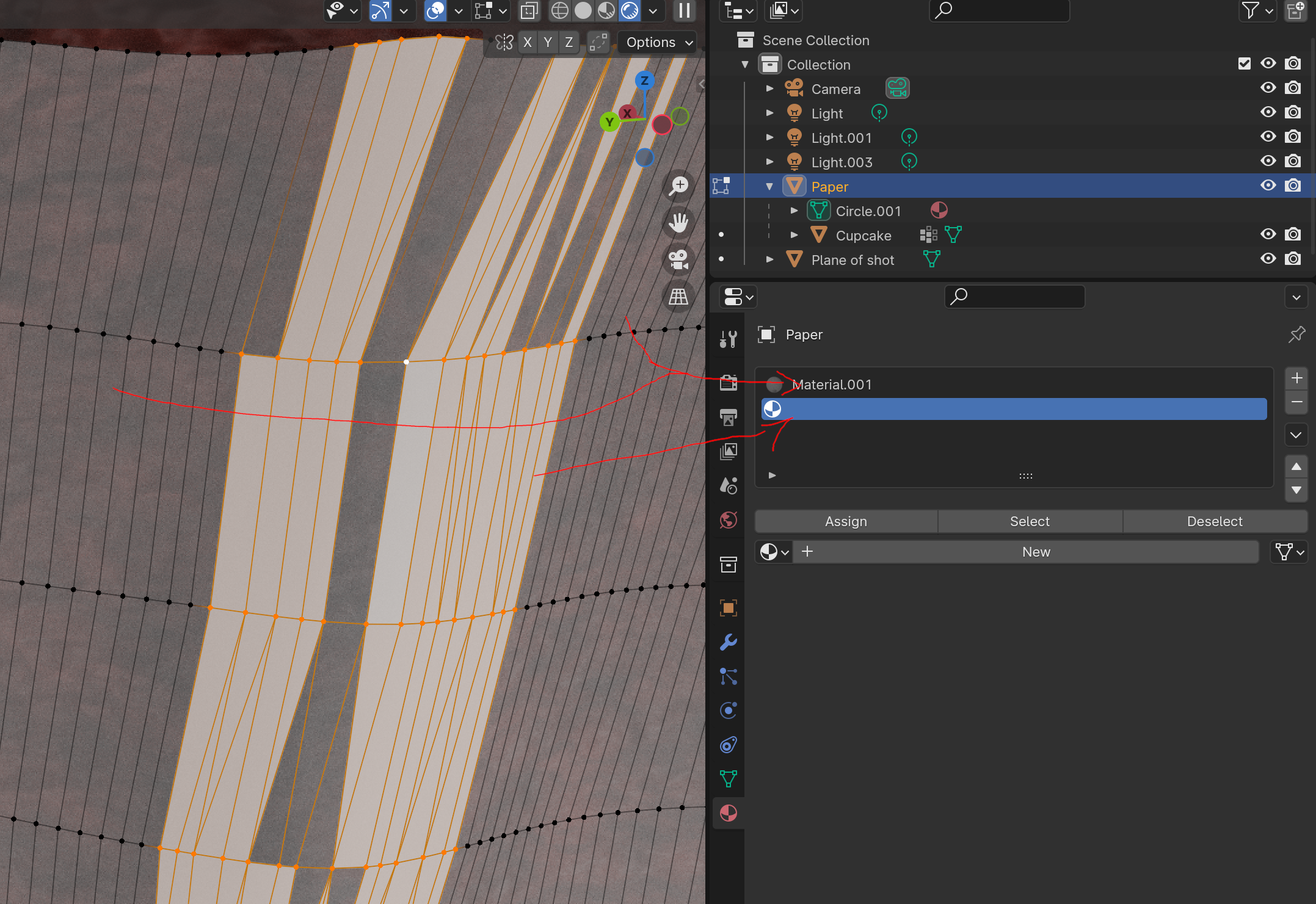The width and height of the screenshot is (1316, 904).
Task: Open the View Layer properties tab
Action: [x=729, y=451]
